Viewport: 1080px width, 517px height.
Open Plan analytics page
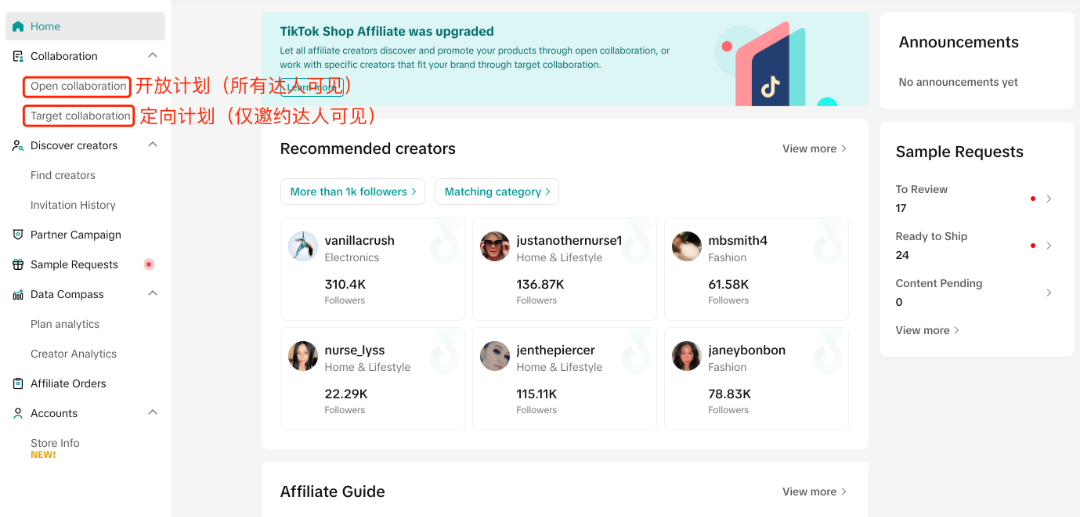tap(65, 324)
